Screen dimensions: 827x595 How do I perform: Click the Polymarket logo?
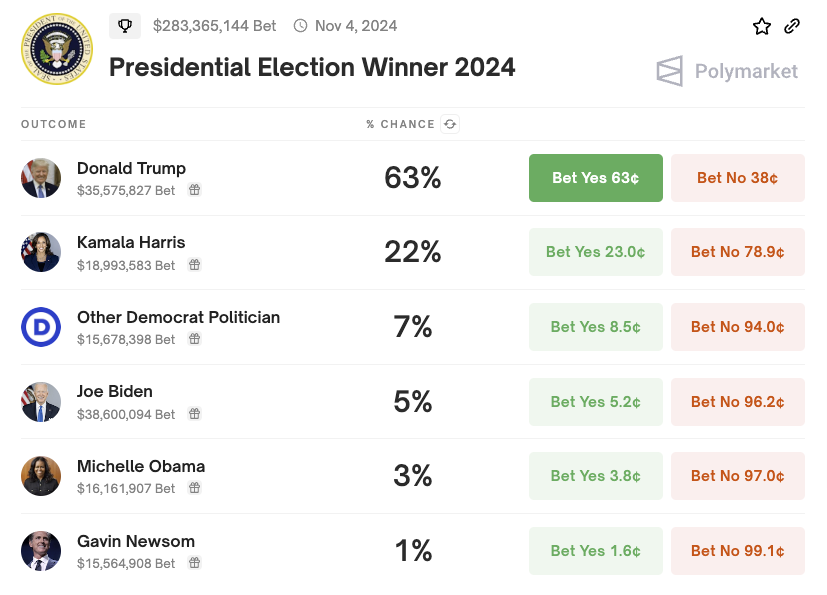click(727, 71)
